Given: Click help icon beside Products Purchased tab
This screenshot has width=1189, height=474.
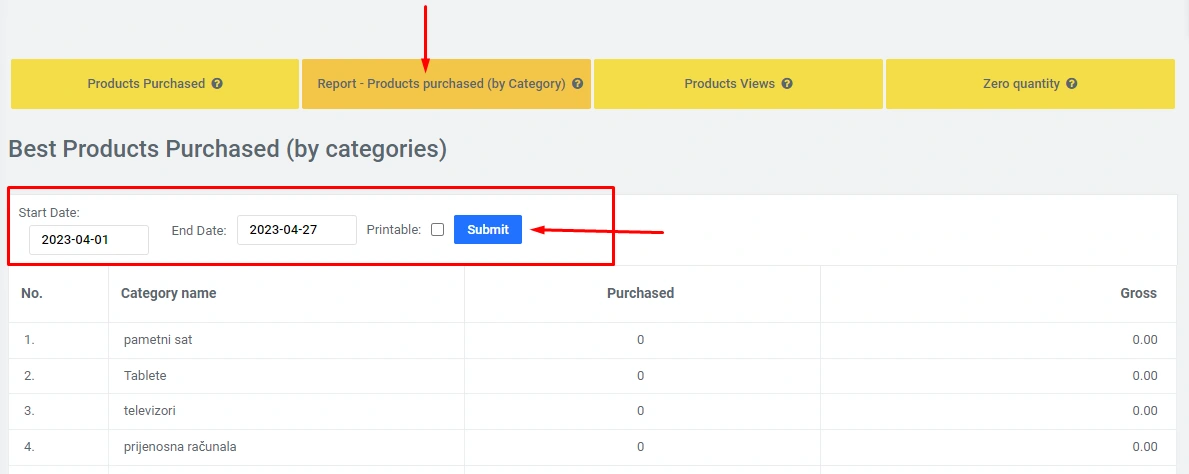Looking at the screenshot, I should [217, 84].
